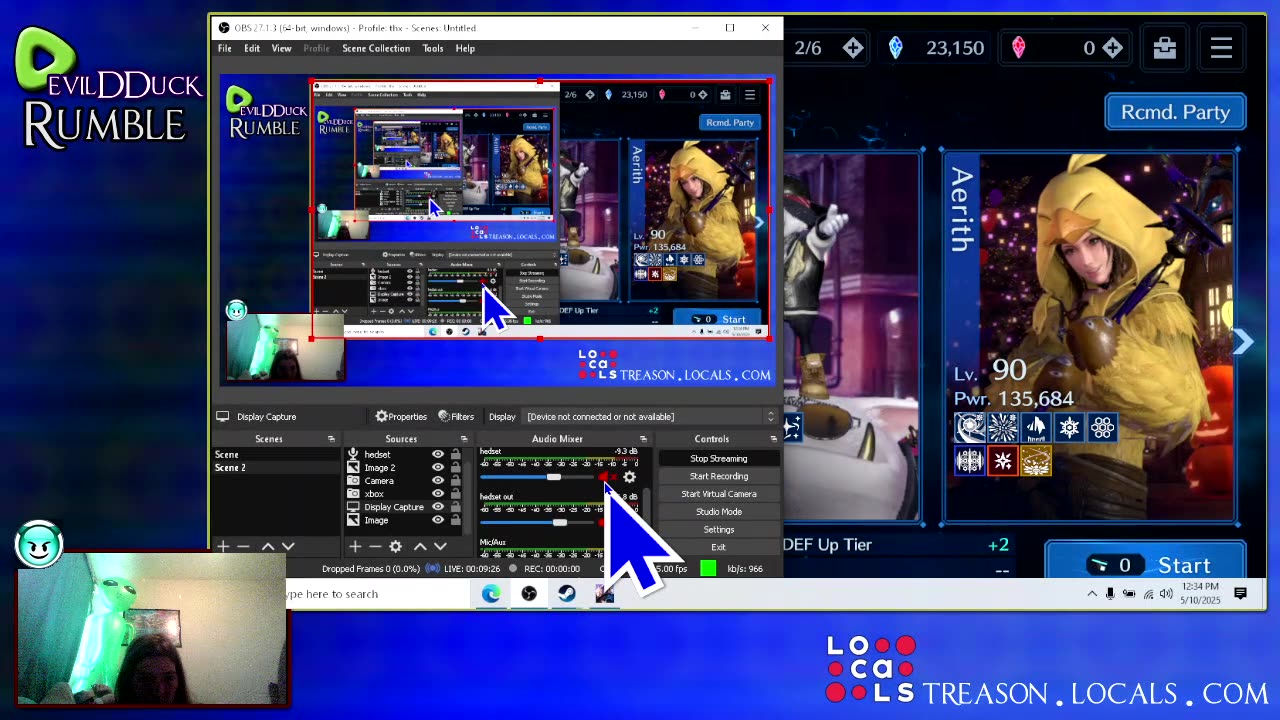
Task: Click Start Recording button
Action: [x=718, y=476]
